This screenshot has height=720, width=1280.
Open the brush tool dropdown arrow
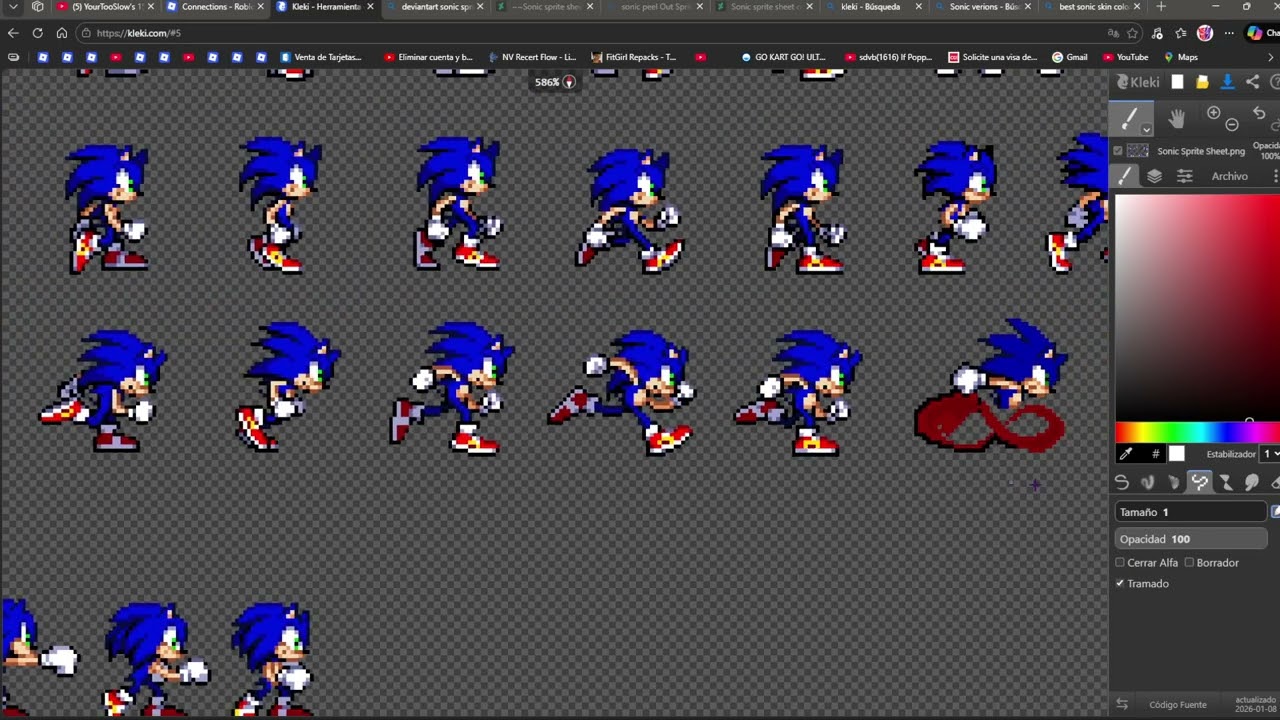[1146, 129]
